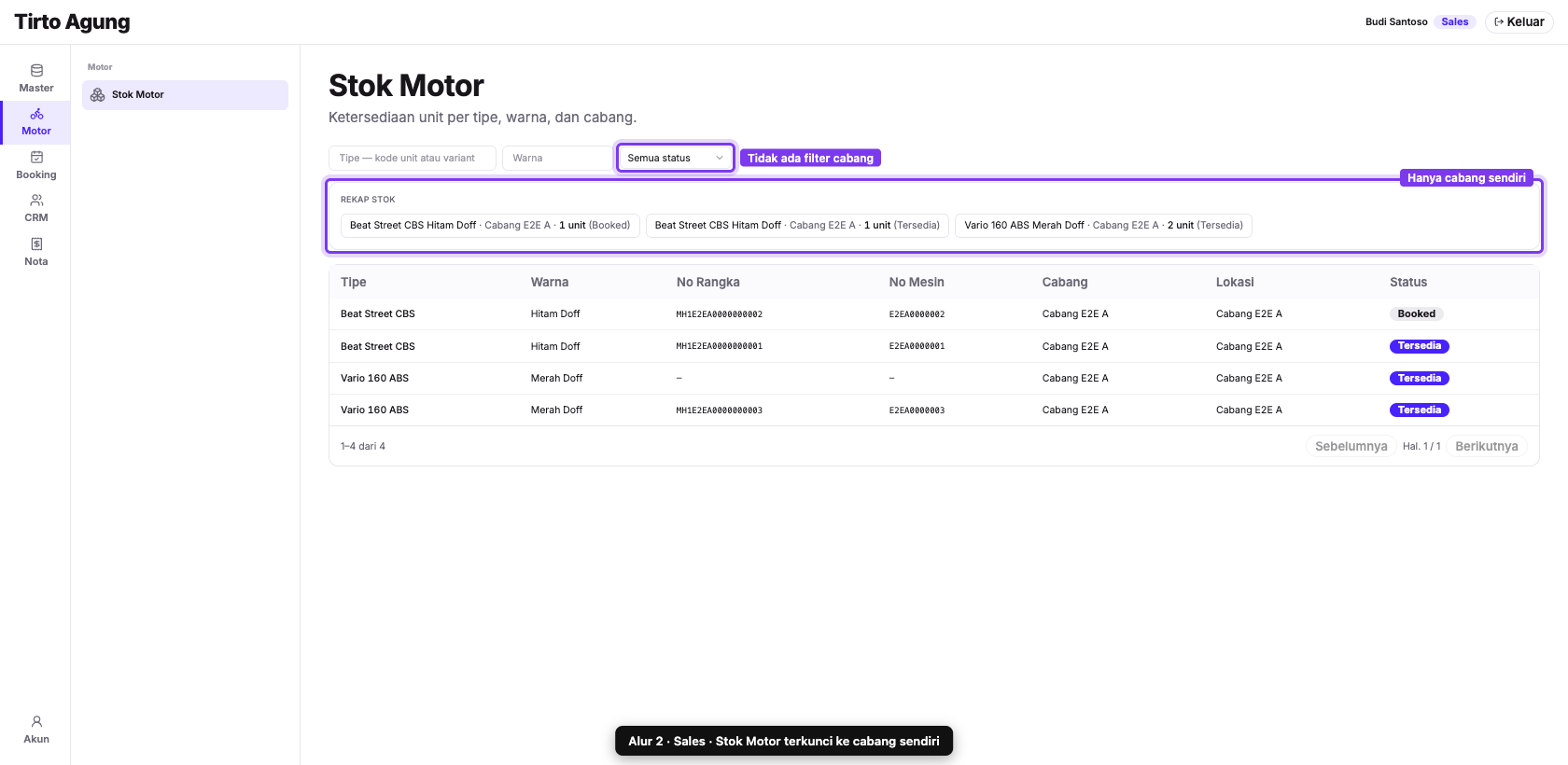1568x765 pixels.
Task: Select the Beat Street CBS Booked recap chip
Action: pos(490,226)
